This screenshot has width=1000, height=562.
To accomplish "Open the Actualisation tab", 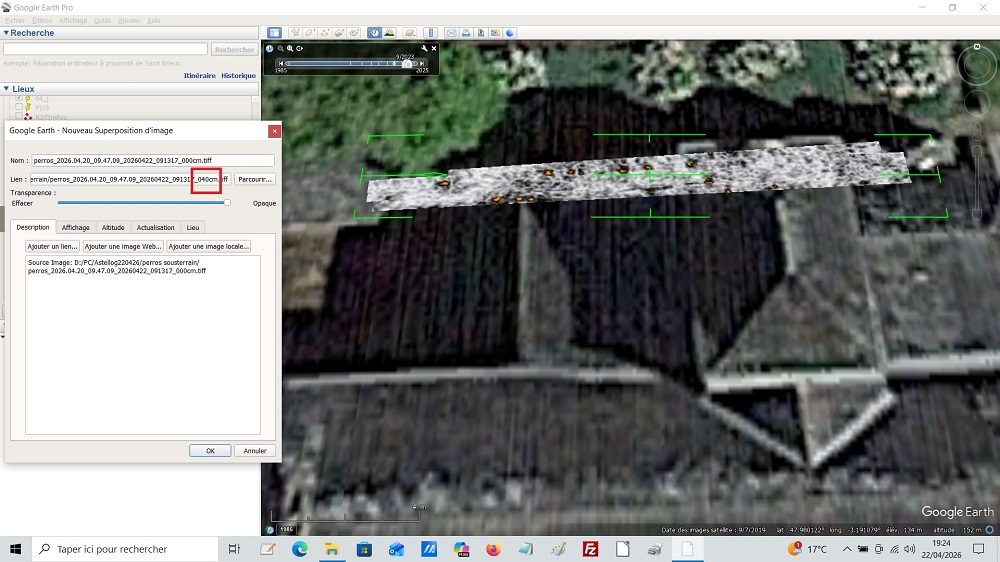I will pos(155,228).
